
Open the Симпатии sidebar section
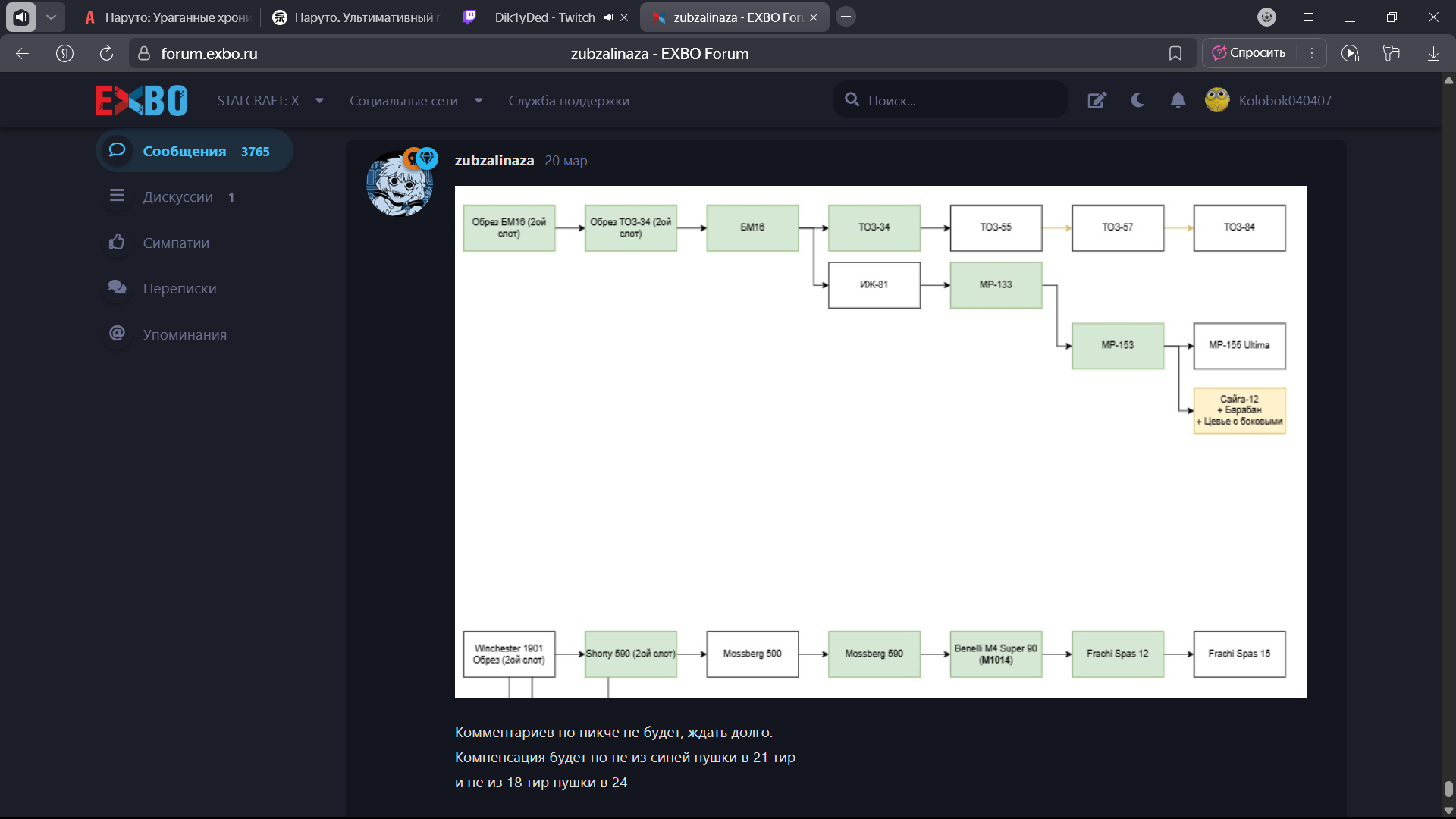176,243
